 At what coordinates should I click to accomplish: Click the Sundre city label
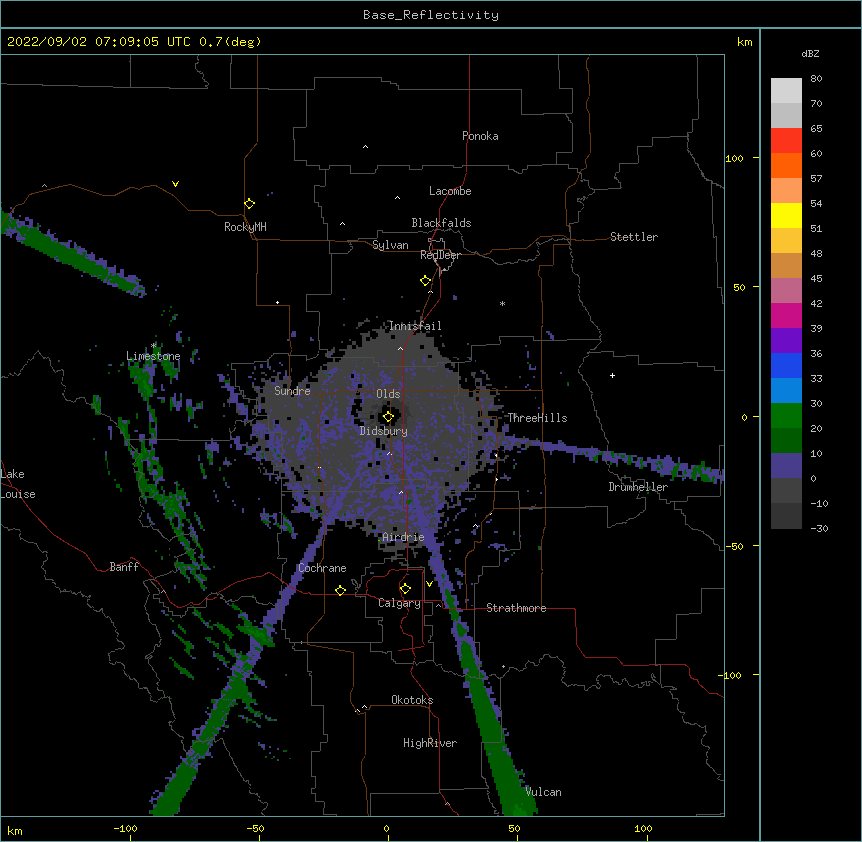[x=292, y=391]
